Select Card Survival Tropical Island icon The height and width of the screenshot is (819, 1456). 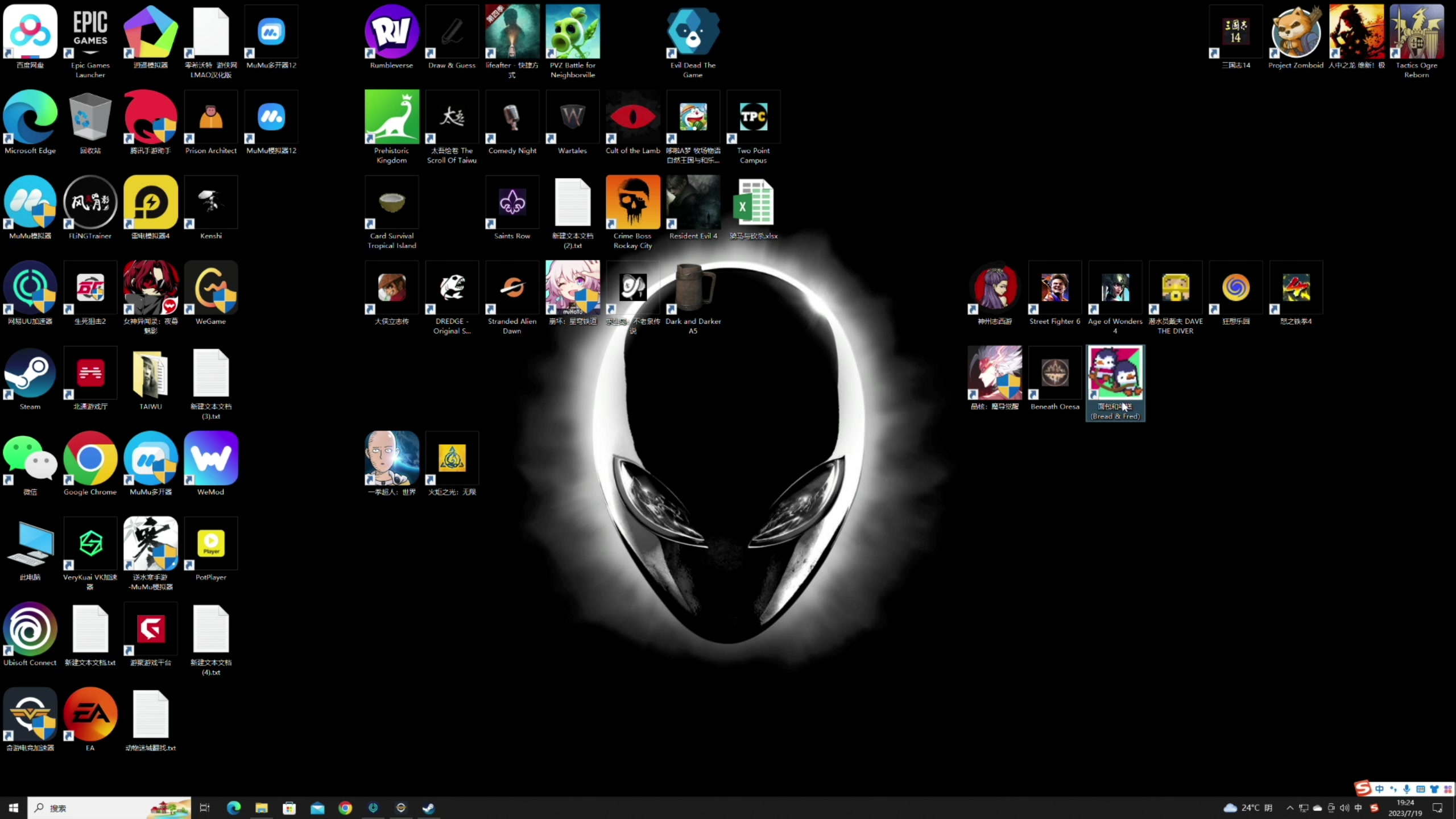[392, 212]
